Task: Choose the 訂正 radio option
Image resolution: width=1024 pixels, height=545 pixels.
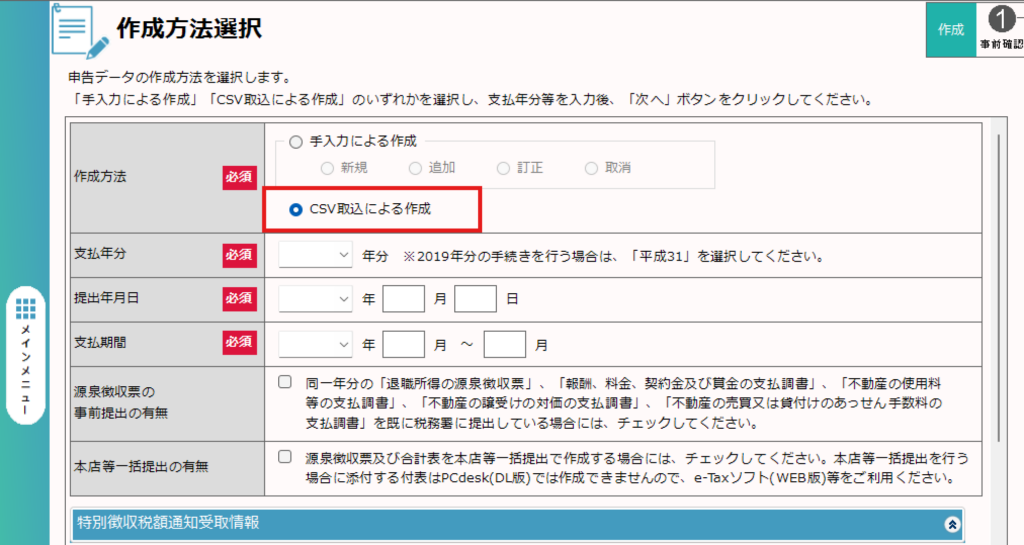Action: 503,168
